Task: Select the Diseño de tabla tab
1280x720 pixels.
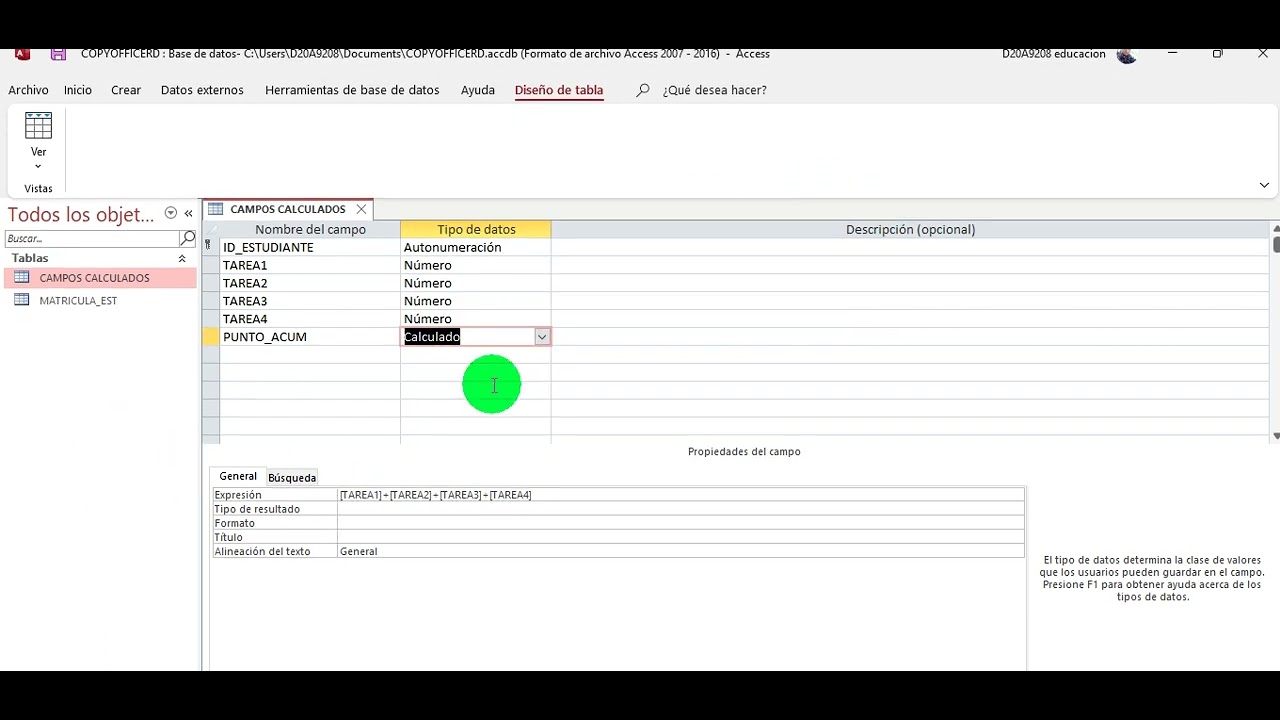Action: coord(559,90)
